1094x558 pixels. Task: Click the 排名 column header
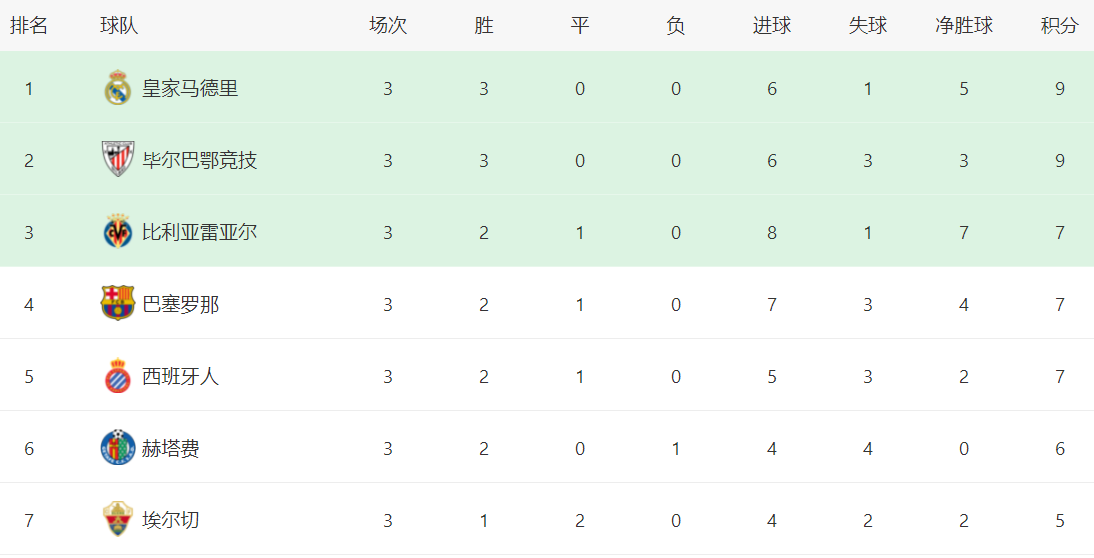pos(29,26)
